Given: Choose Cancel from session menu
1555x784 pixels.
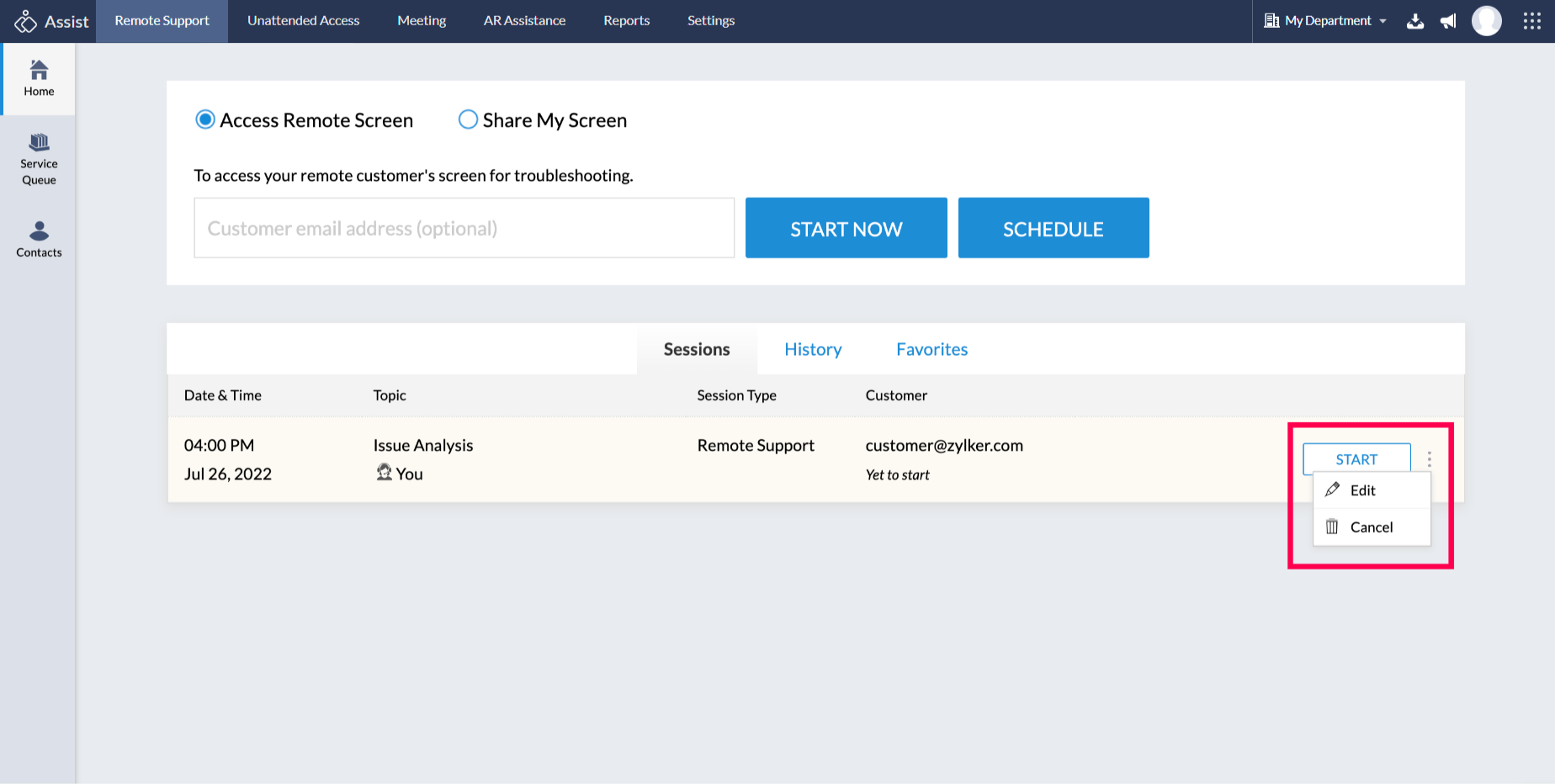Looking at the screenshot, I should pos(1371,527).
